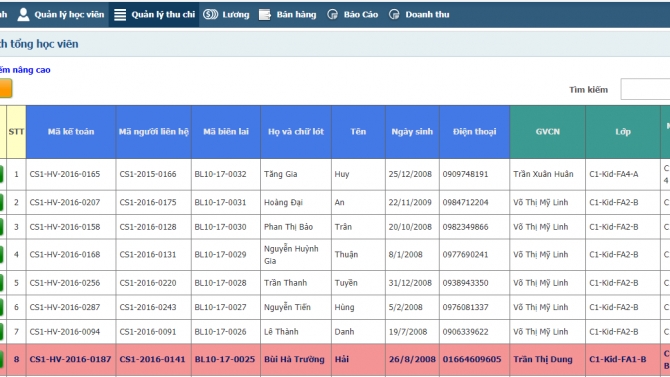Screen dimensions: 670x377
Task: Focus the Tìm kiếm search field
Action: (x=645, y=89)
